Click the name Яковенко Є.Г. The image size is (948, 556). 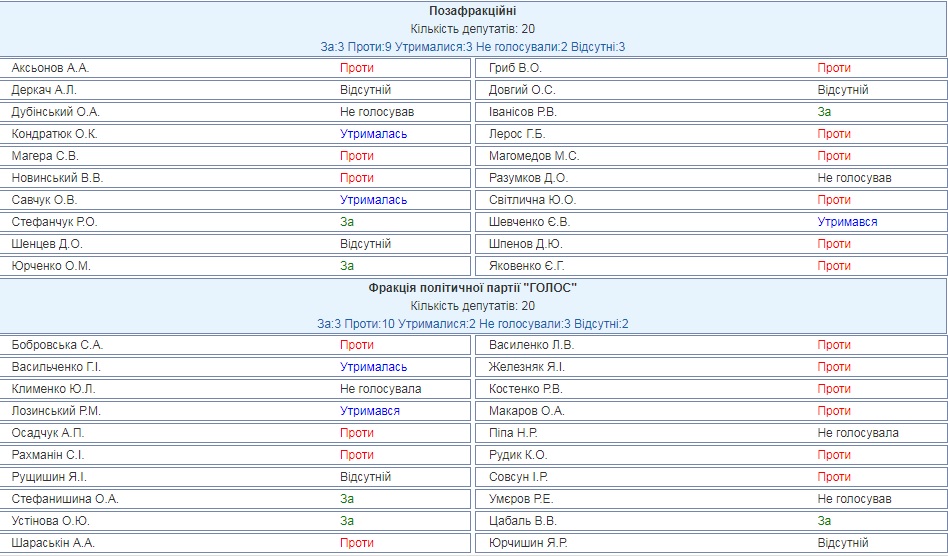tap(527, 266)
